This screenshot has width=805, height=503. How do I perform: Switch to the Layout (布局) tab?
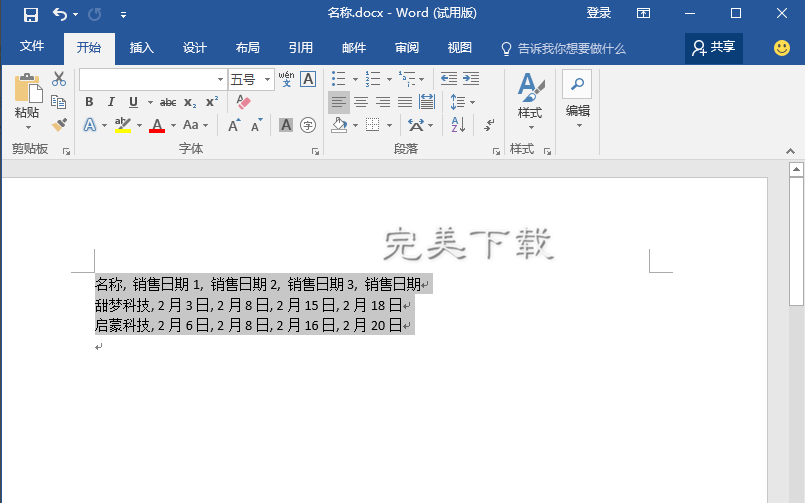pyautogui.click(x=247, y=48)
